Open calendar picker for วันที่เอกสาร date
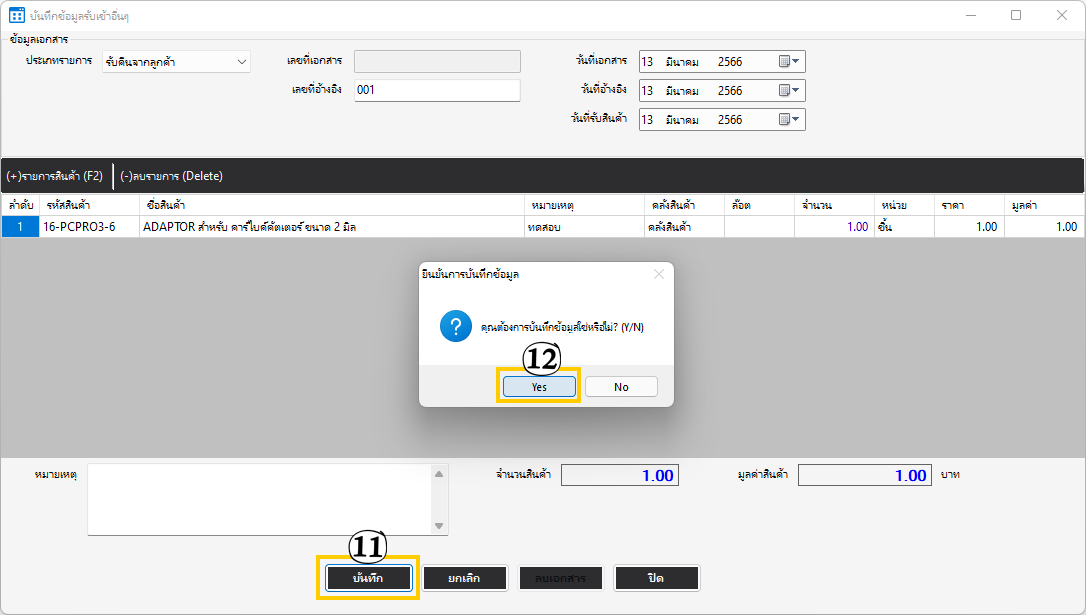The height and width of the screenshot is (615, 1086). pyautogui.click(x=789, y=61)
